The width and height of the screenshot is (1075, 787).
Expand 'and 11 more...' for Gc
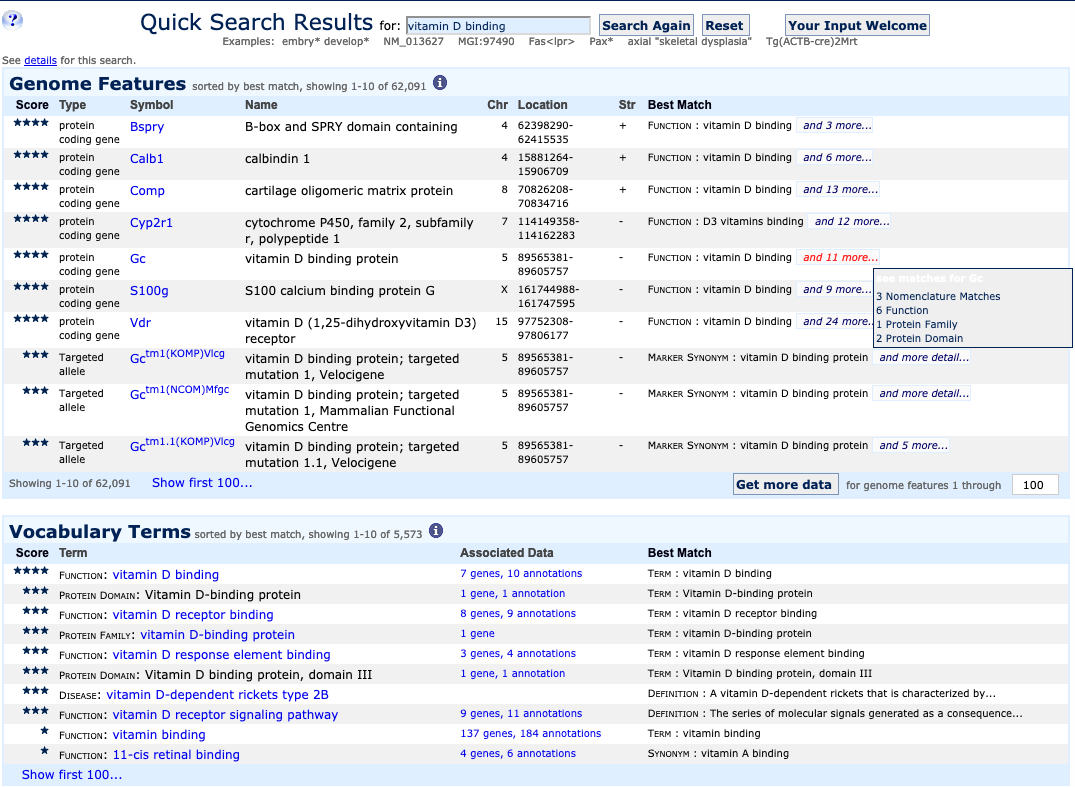840,258
